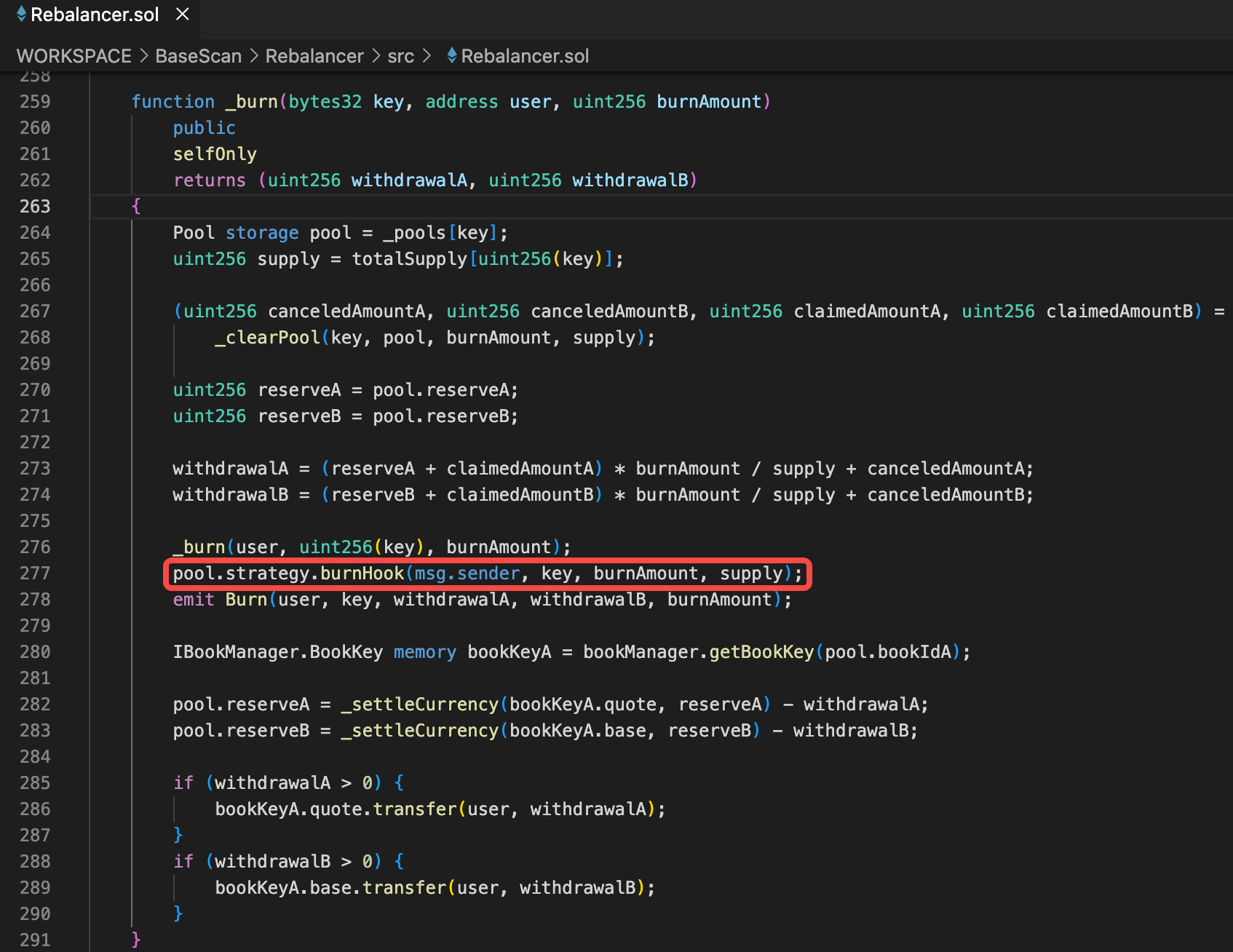Viewport: 1233px width, 952px height.
Task: Click canceledAmountA declaration on line 267
Action: 346,312
